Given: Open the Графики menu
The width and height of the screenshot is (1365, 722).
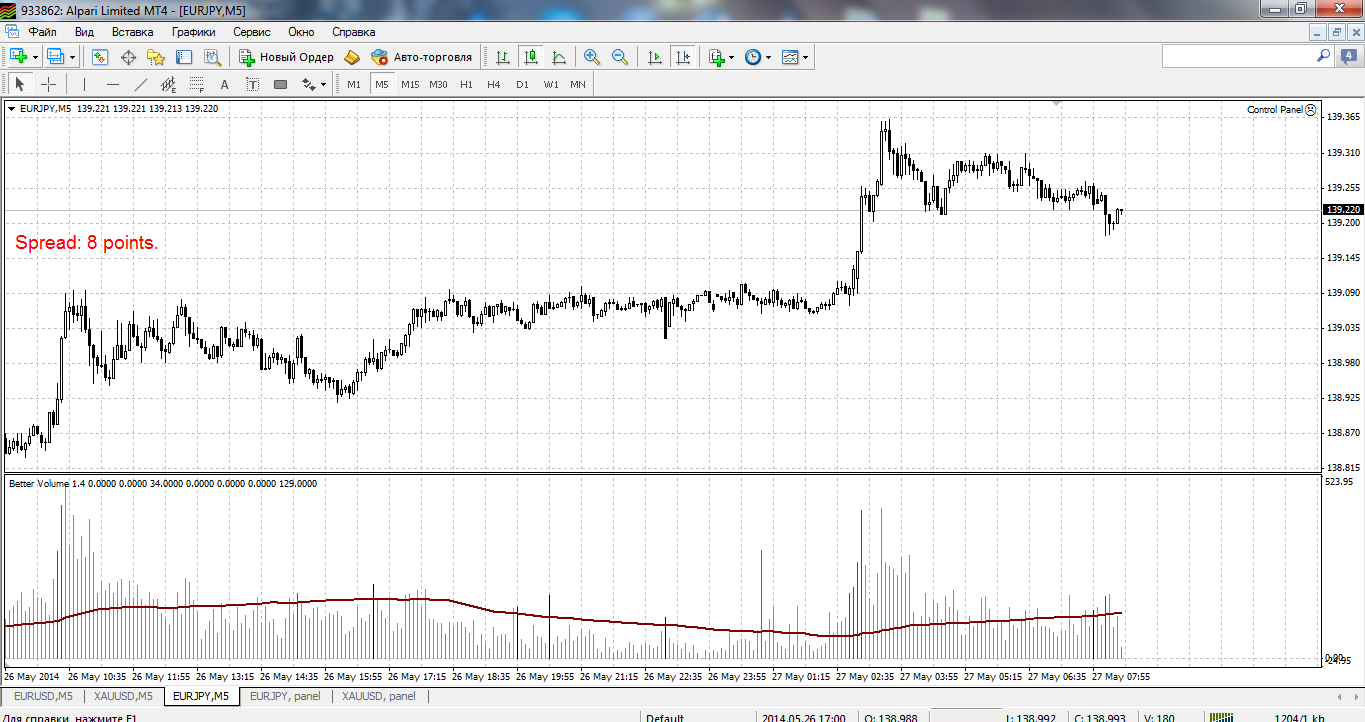Looking at the screenshot, I should [x=193, y=31].
